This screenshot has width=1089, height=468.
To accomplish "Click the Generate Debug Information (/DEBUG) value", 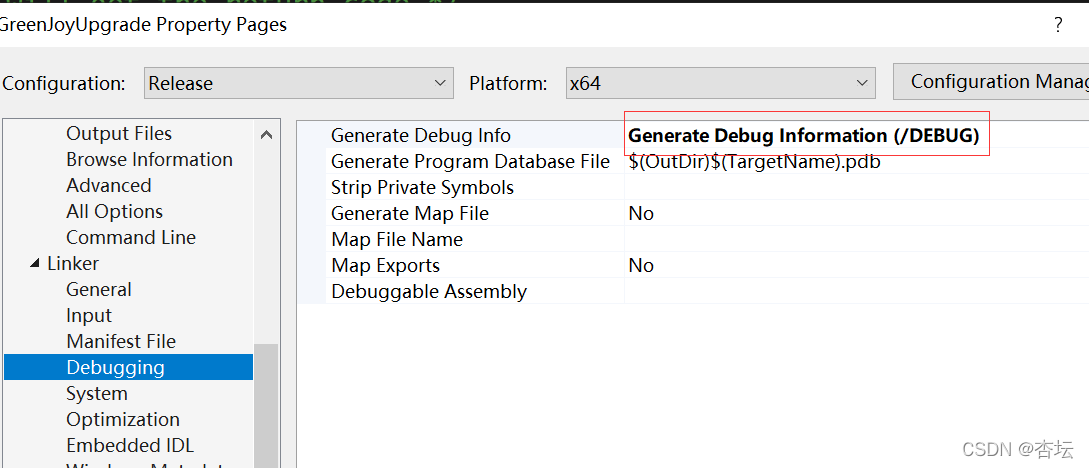I will 804,135.
